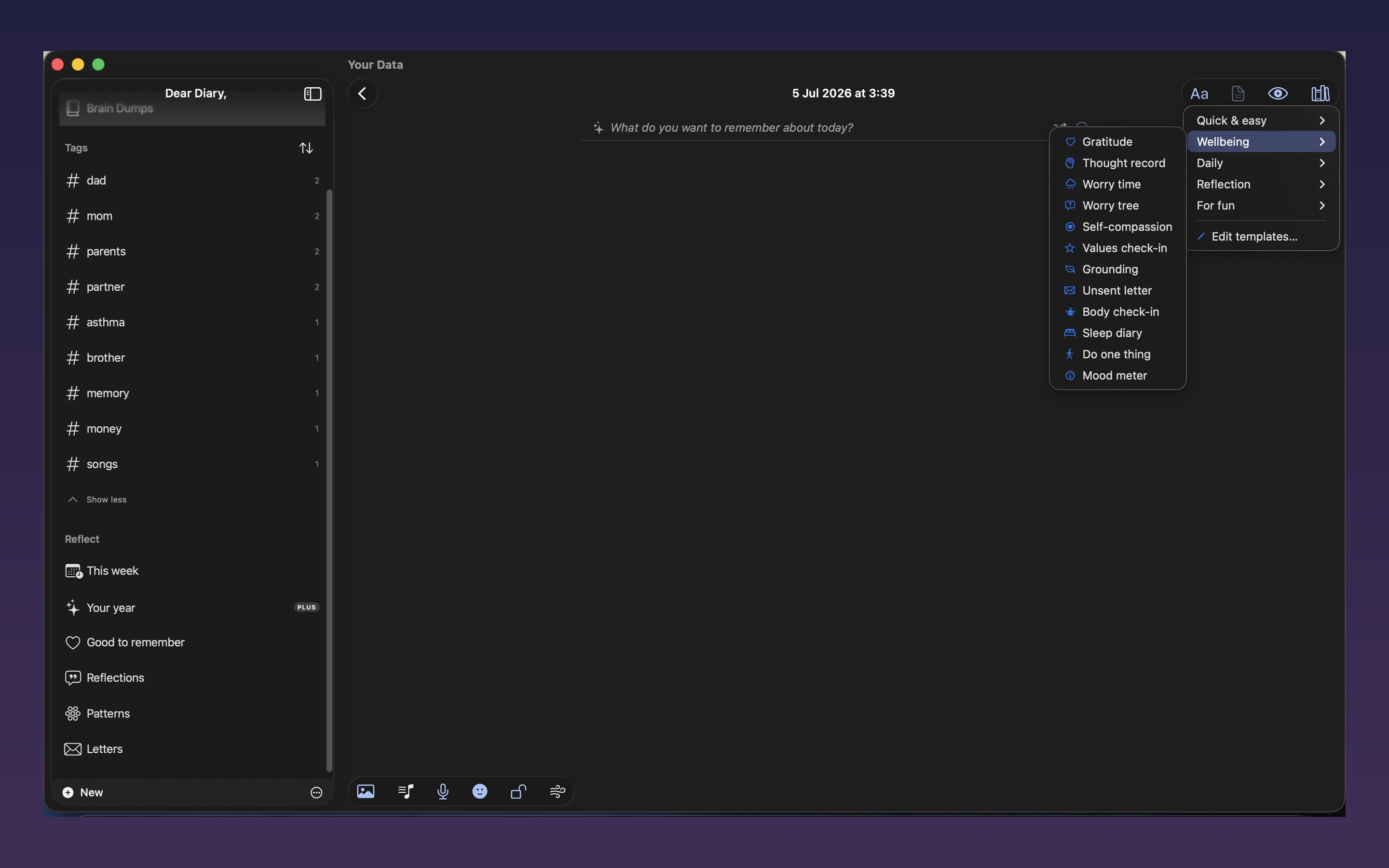Create a new entry with New button
The height and width of the screenshot is (868, 1389).
(x=83, y=793)
